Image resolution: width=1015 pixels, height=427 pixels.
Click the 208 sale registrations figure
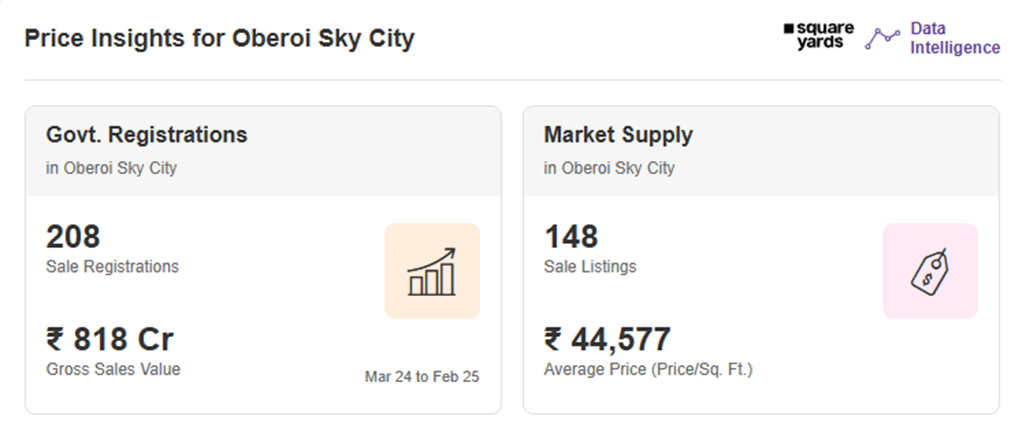coord(73,237)
